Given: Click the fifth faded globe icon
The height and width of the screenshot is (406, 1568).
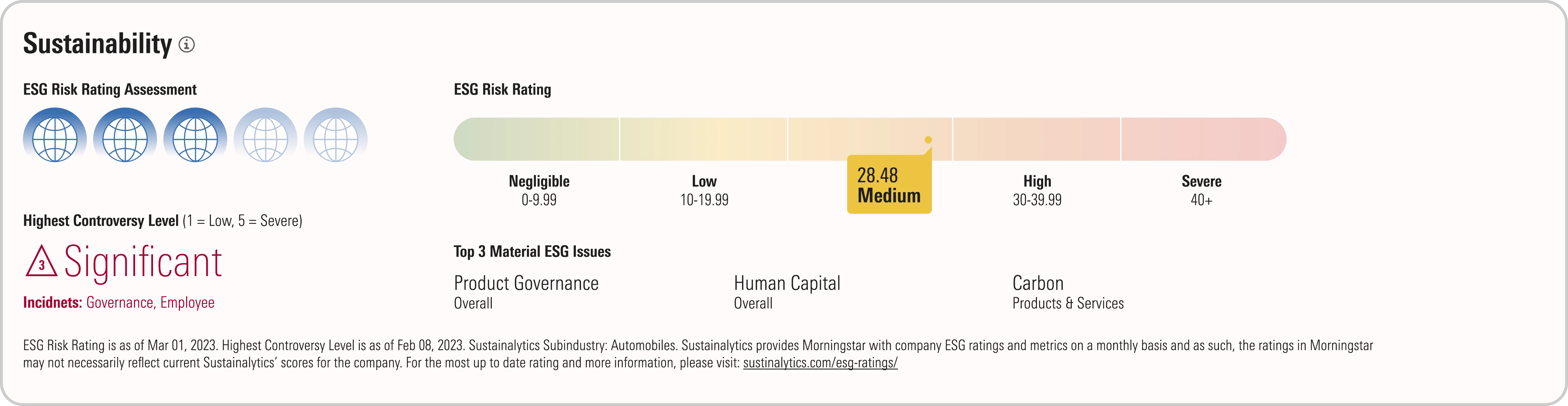Looking at the screenshot, I should 335,135.
